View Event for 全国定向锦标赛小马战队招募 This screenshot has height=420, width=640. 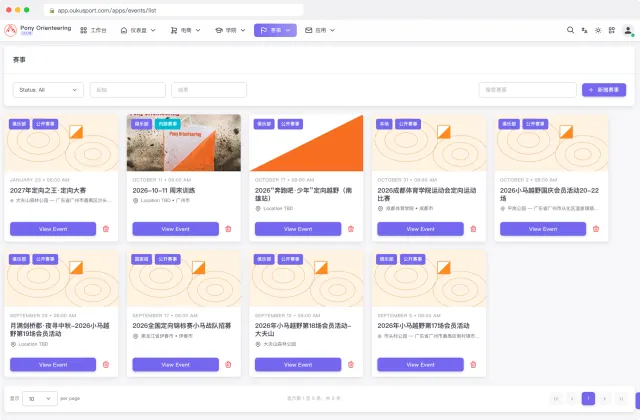pos(176,364)
